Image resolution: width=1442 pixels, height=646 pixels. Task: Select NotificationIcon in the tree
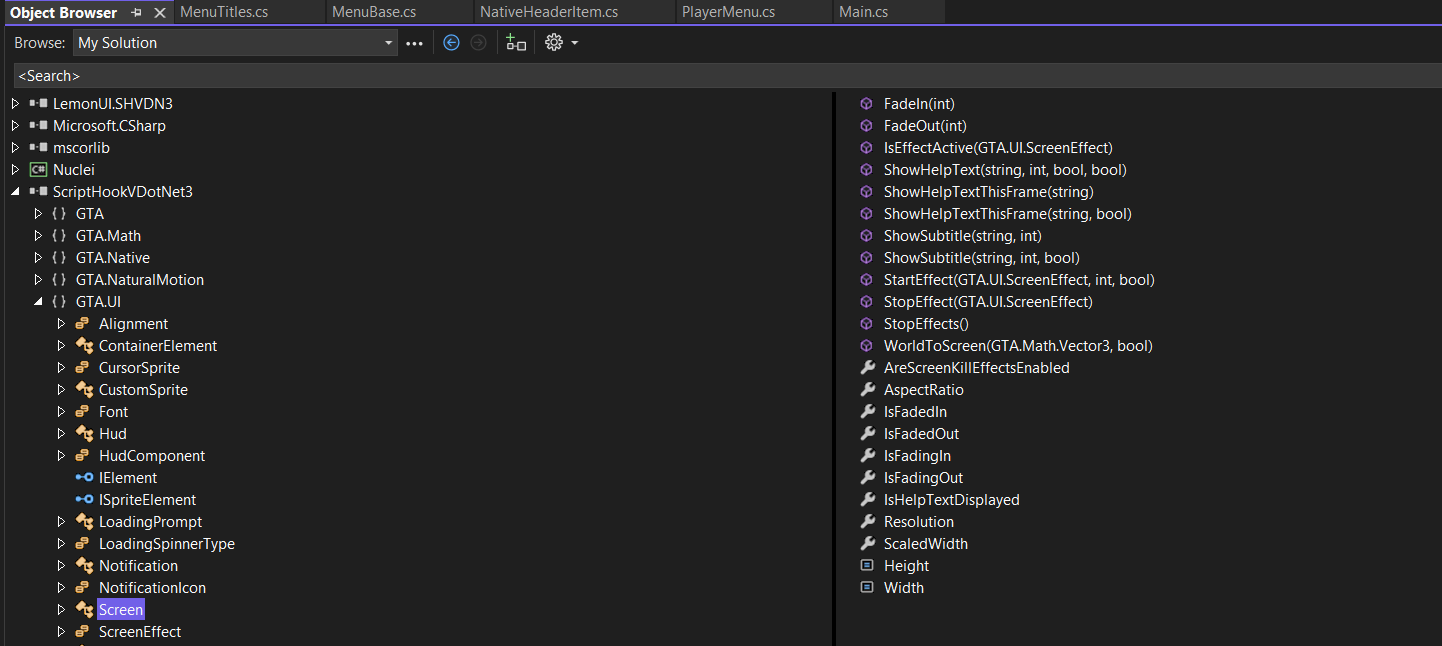(x=152, y=588)
